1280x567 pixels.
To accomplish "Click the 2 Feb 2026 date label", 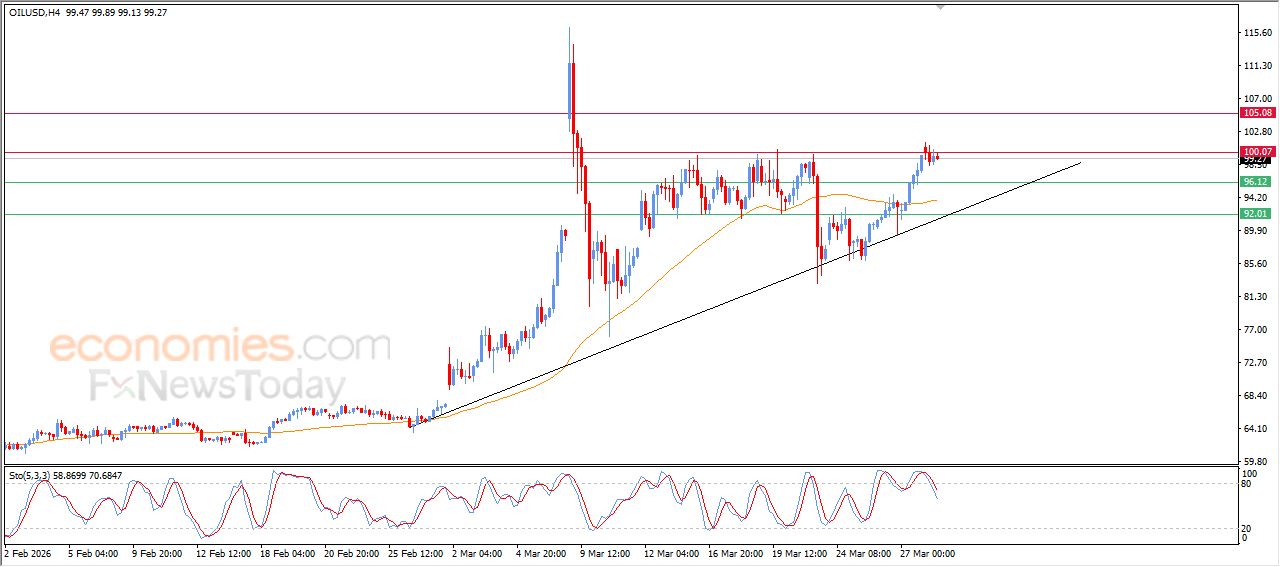I will [29, 552].
